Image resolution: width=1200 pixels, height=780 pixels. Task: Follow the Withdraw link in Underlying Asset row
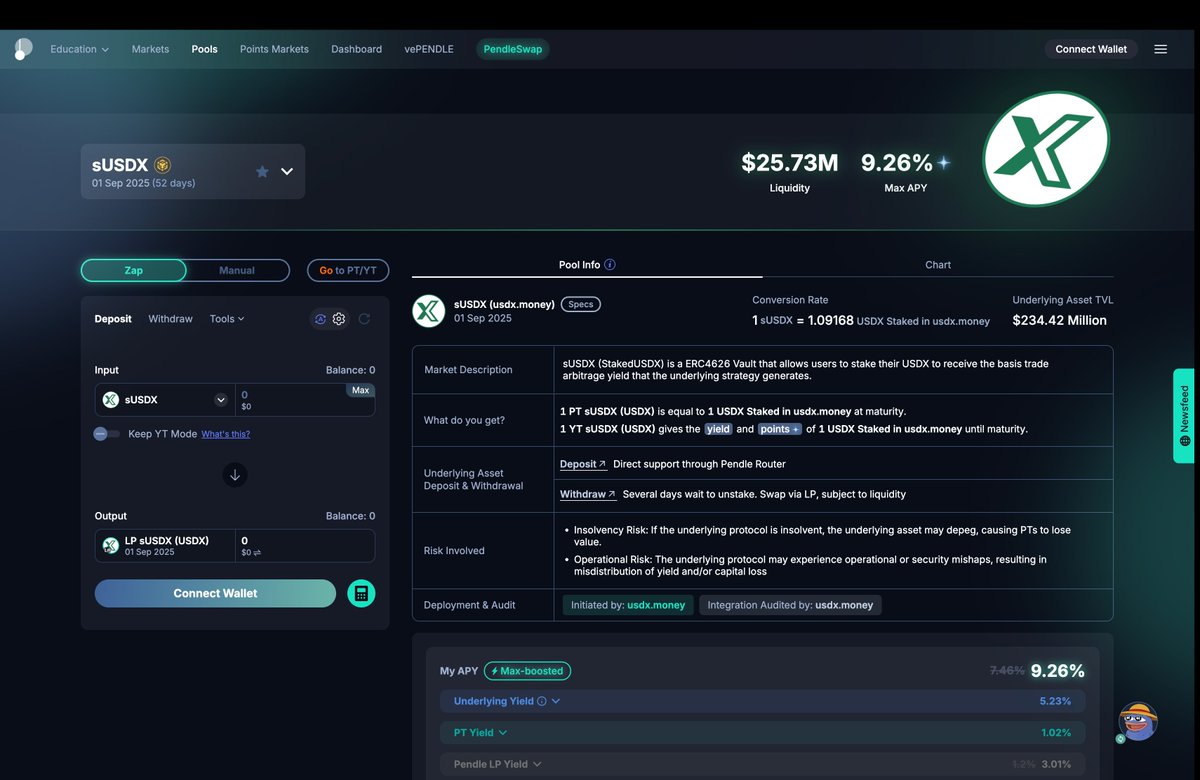[588, 494]
